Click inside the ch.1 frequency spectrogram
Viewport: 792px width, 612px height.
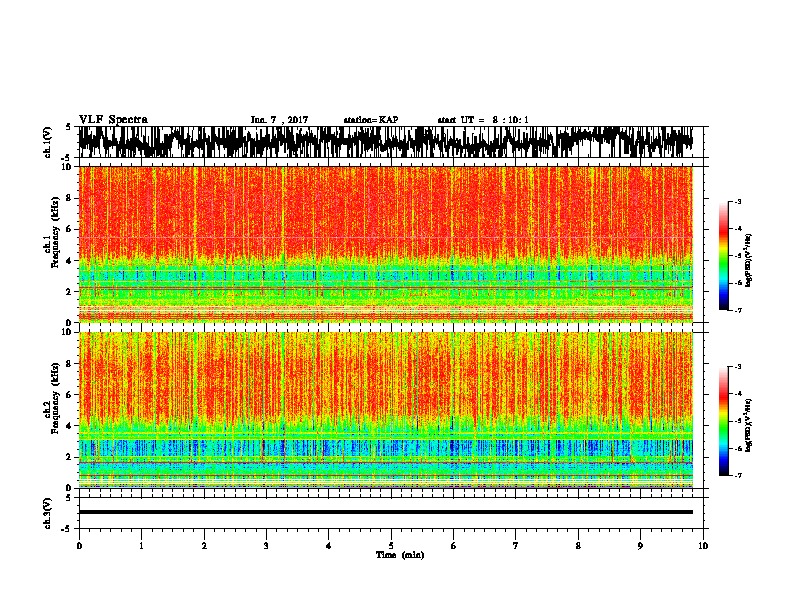(x=386, y=244)
